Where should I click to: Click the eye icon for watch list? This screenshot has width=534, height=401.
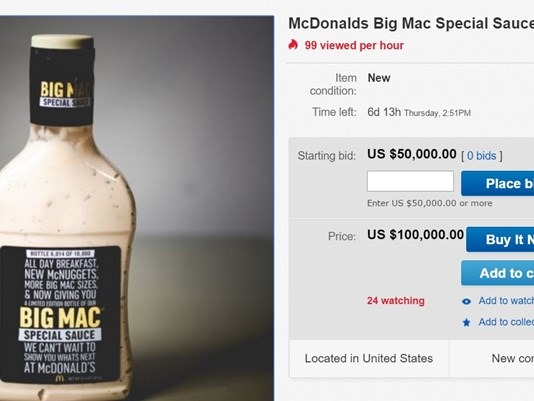(x=467, y=302)
